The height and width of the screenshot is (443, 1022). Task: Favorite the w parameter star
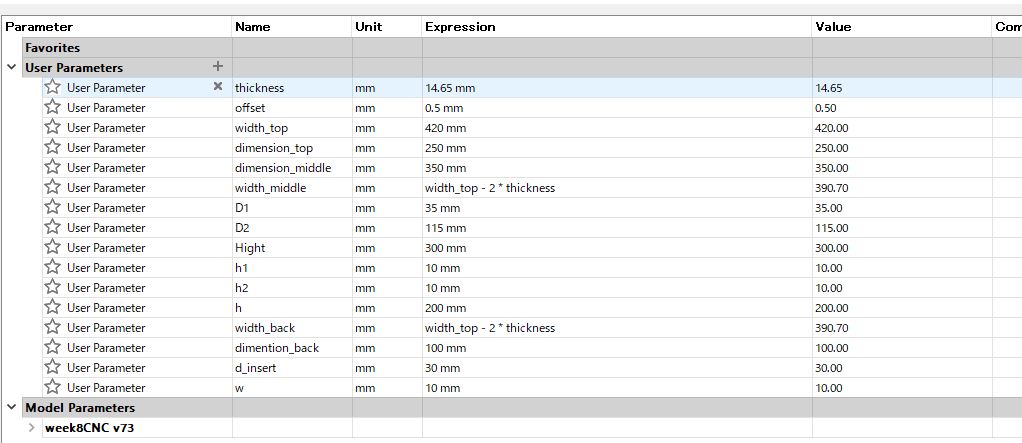coord(53,388)
